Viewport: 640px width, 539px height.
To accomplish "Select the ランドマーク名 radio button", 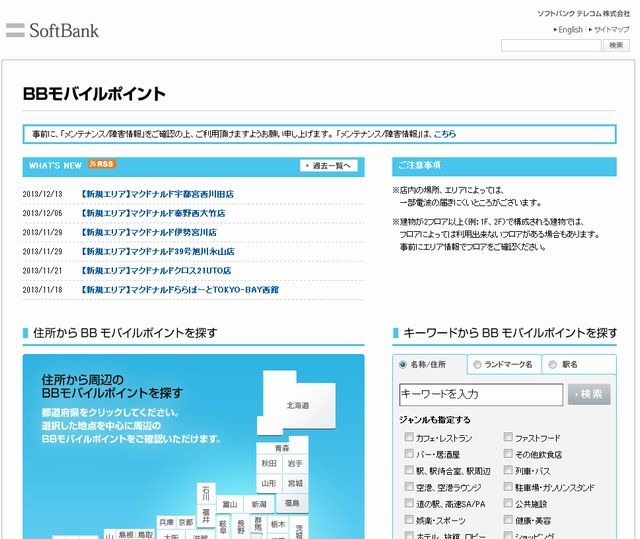I will (x=477, y=364).
